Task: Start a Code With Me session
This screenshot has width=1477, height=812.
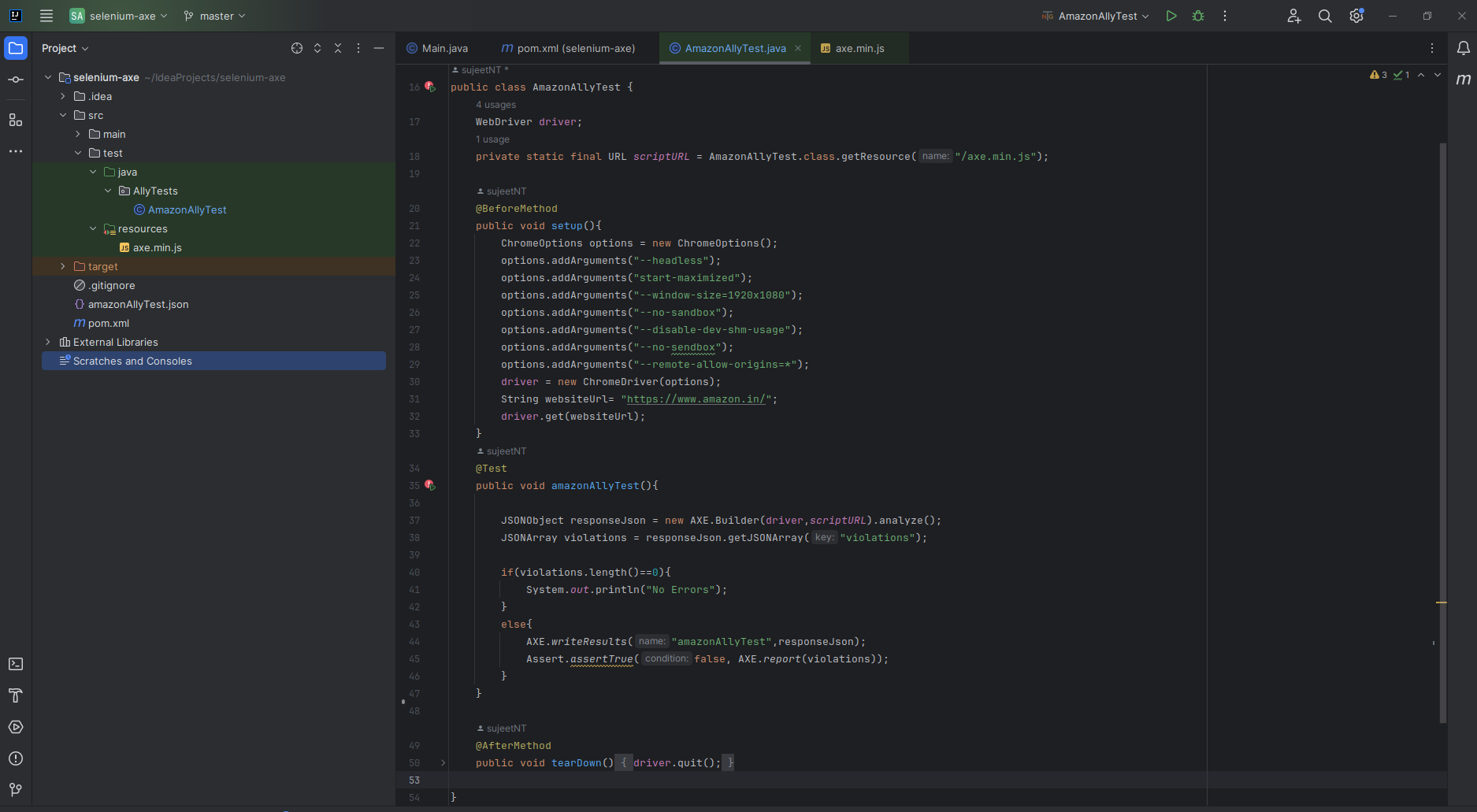Action: click(x=1293, y=16)
